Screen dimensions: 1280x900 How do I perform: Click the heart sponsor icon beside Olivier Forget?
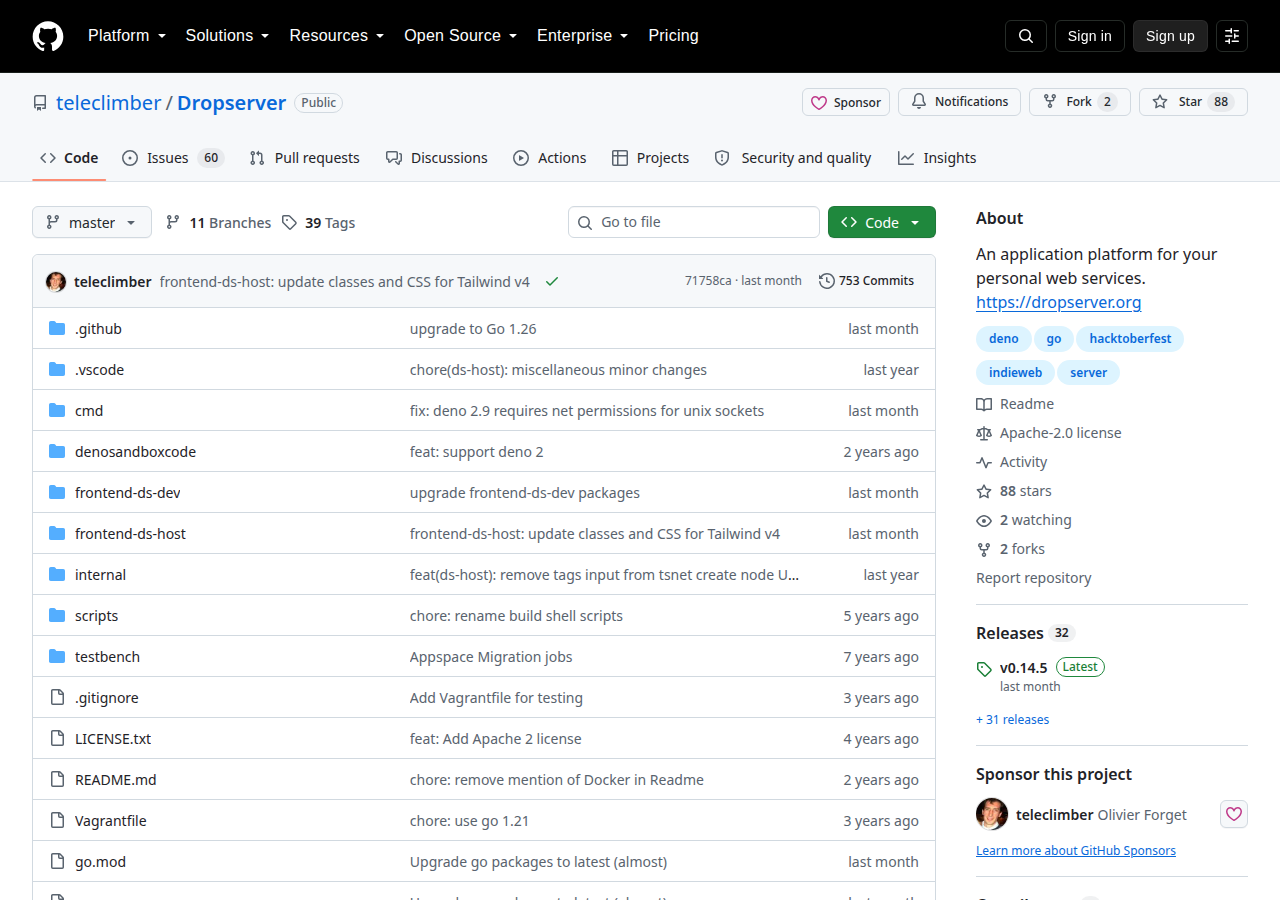pyautogui.click(x=1234, y=814)
